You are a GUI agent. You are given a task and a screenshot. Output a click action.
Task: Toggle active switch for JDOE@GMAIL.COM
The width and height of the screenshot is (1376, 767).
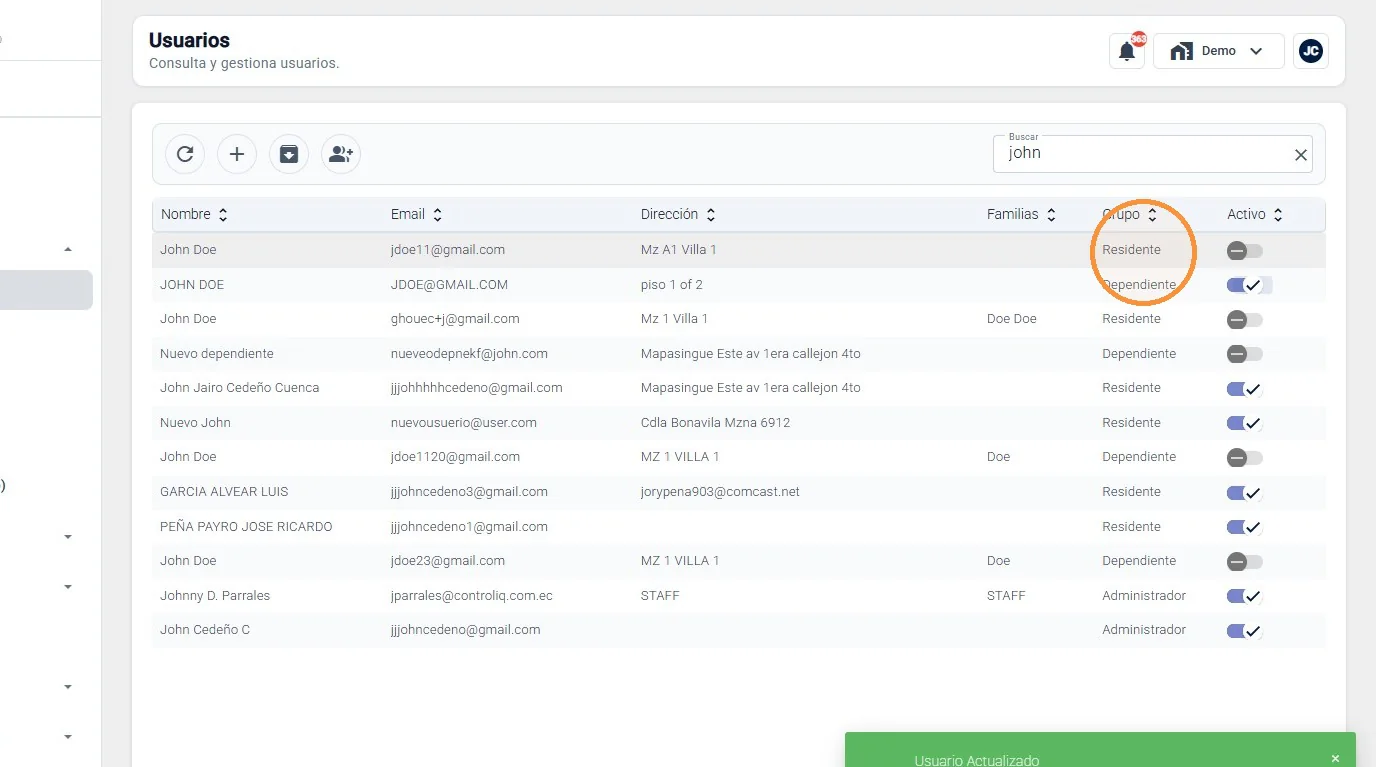(x=1245, y=285)
